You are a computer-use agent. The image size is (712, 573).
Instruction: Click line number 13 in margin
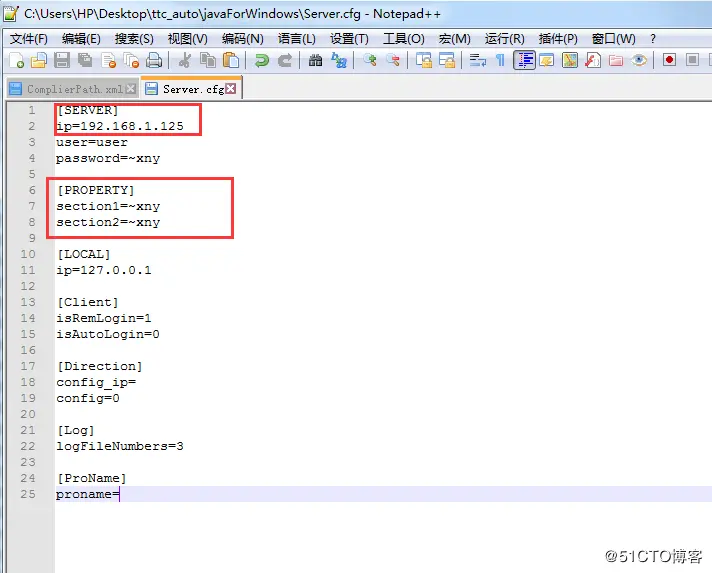click(x=28, y=302)
